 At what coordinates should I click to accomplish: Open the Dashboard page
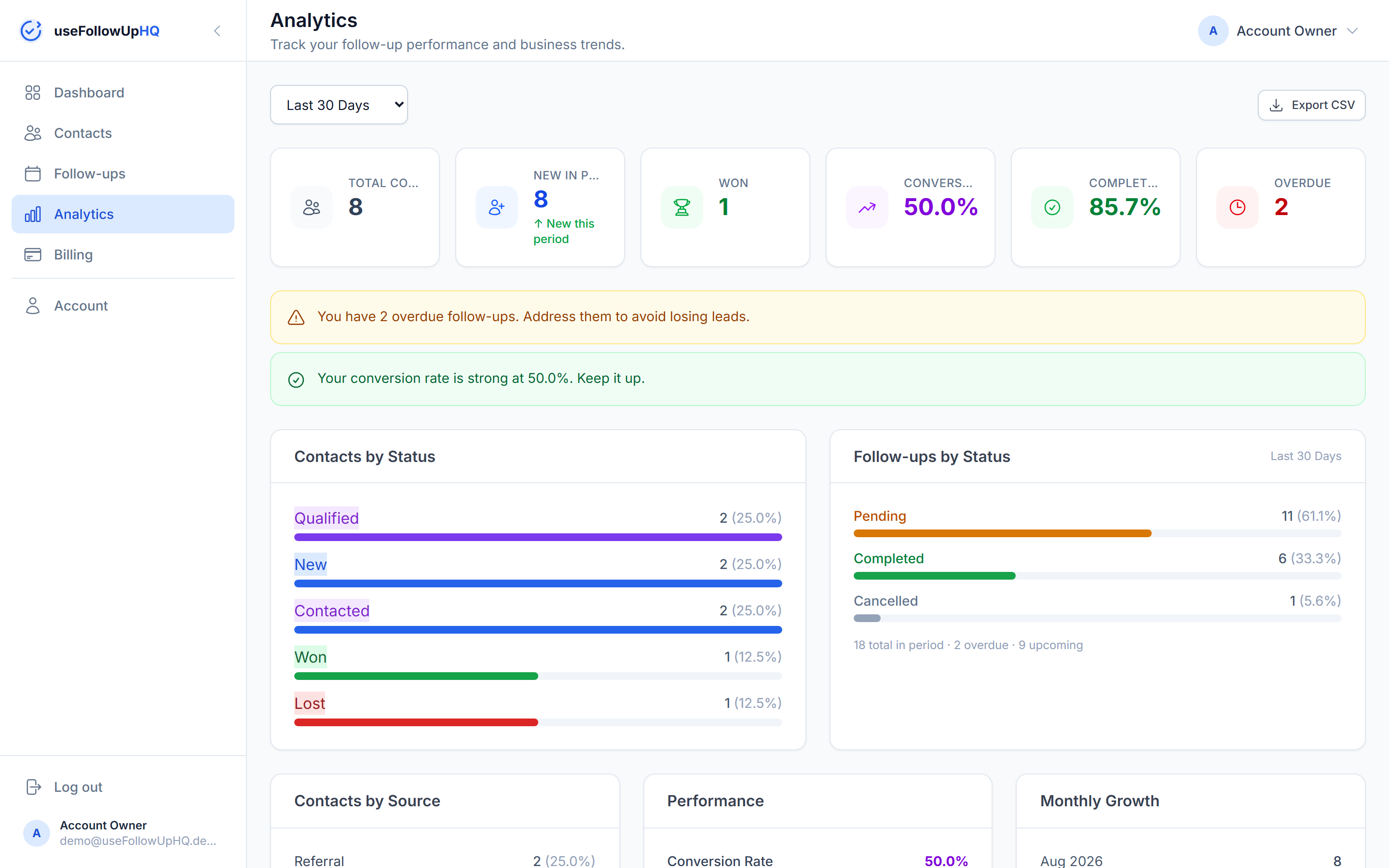coord(123,93)
